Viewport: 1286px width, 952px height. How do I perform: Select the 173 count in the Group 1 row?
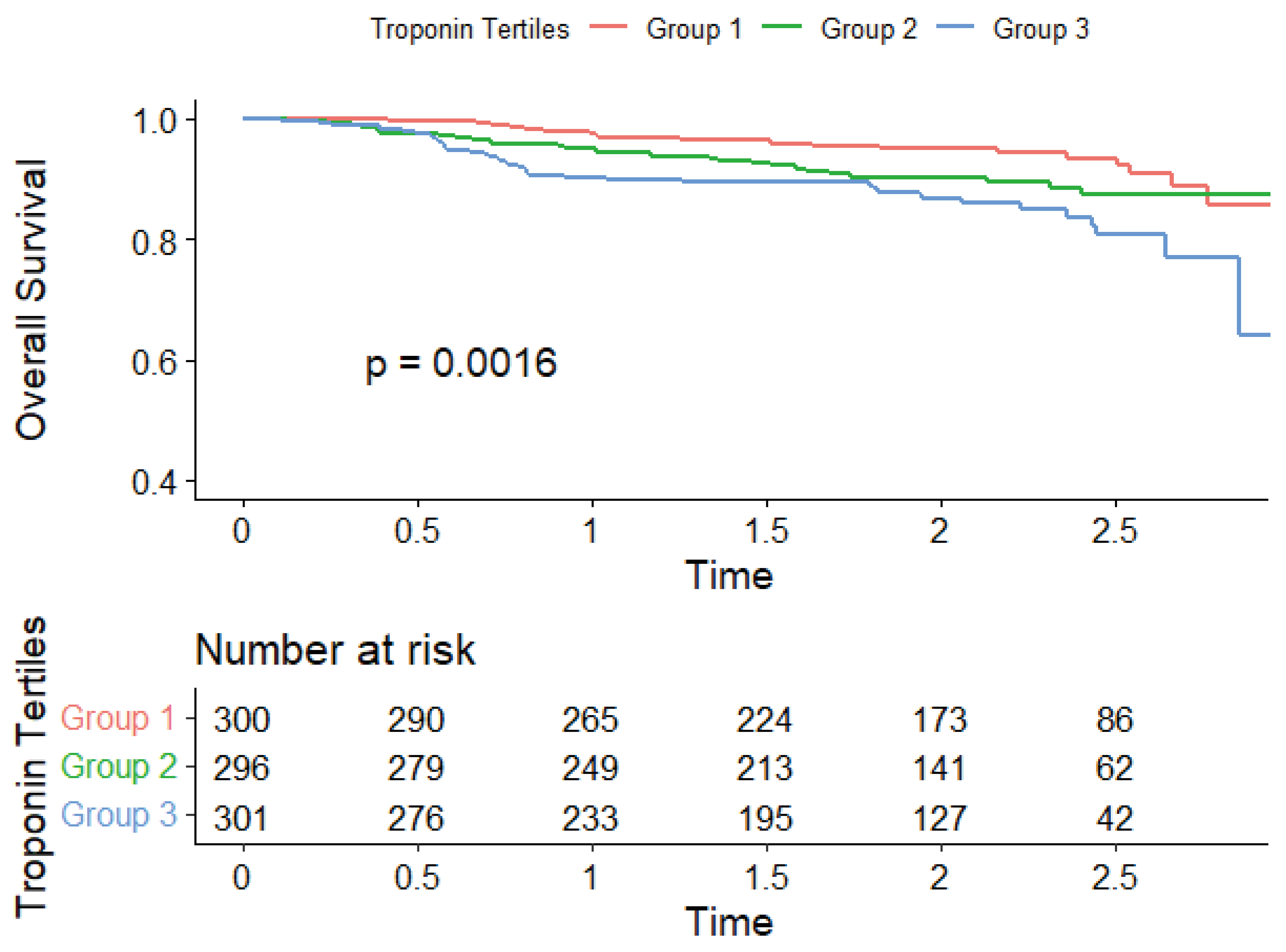point(940,720)
